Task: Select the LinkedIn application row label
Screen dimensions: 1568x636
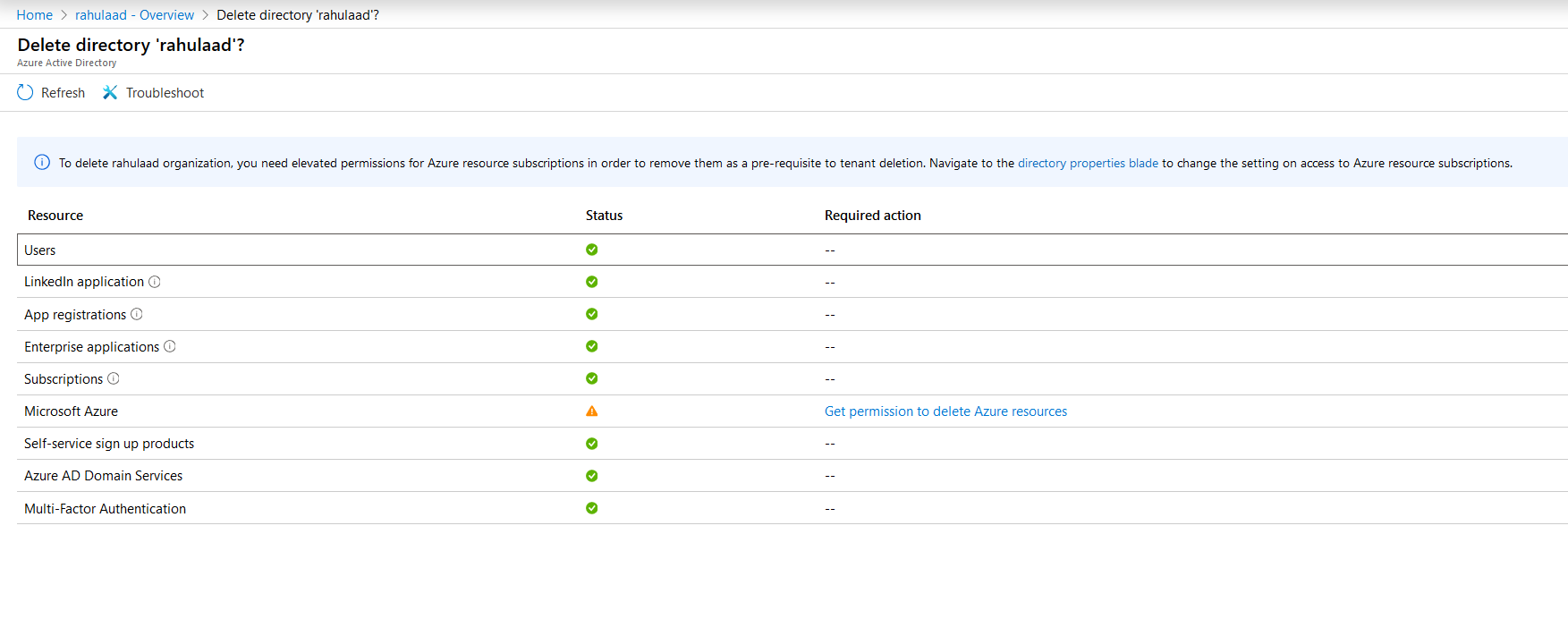Action: pyautogui.click(x=84, y=282)
